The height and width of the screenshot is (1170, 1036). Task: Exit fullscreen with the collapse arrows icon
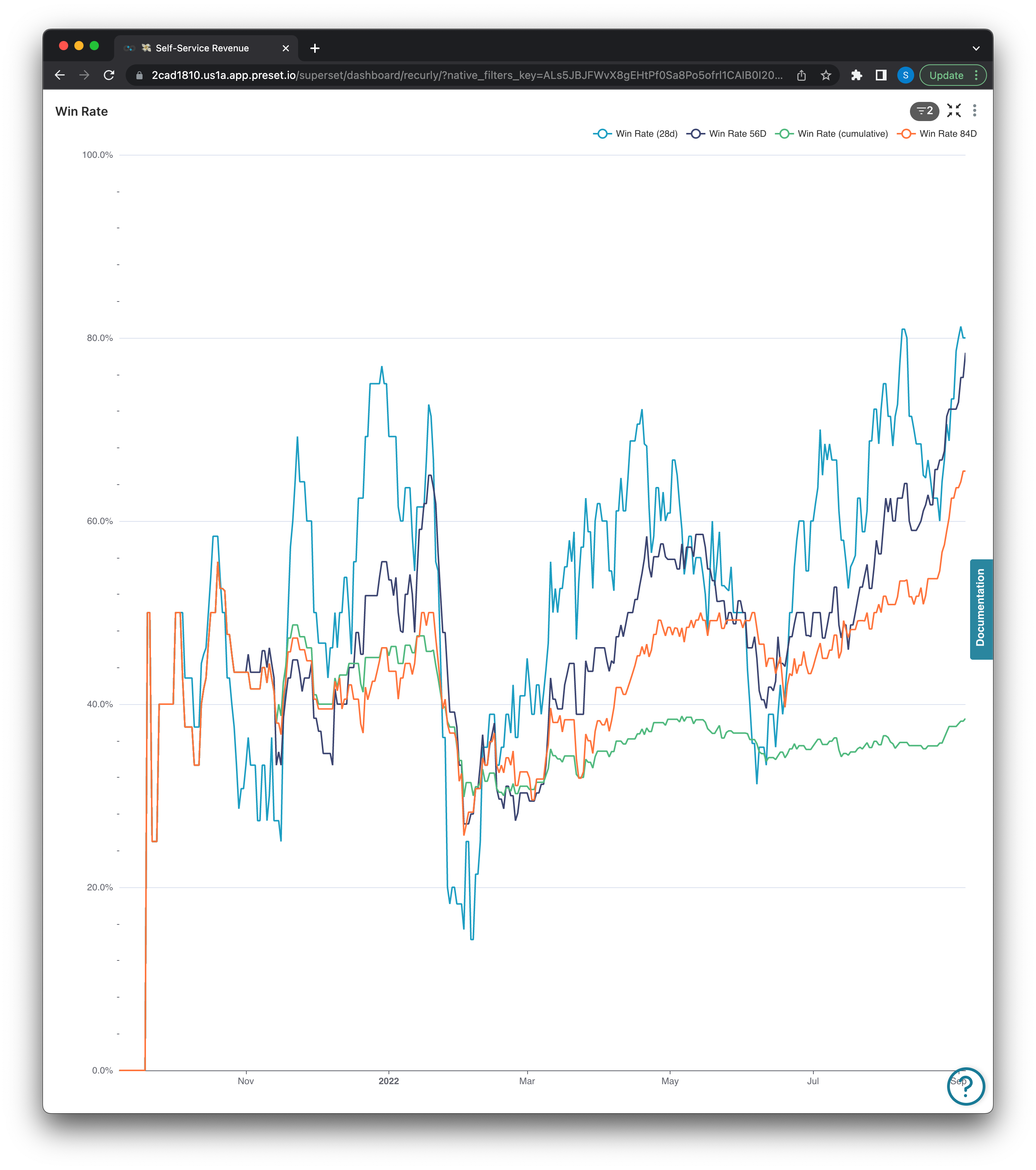(x=954, y=110)
